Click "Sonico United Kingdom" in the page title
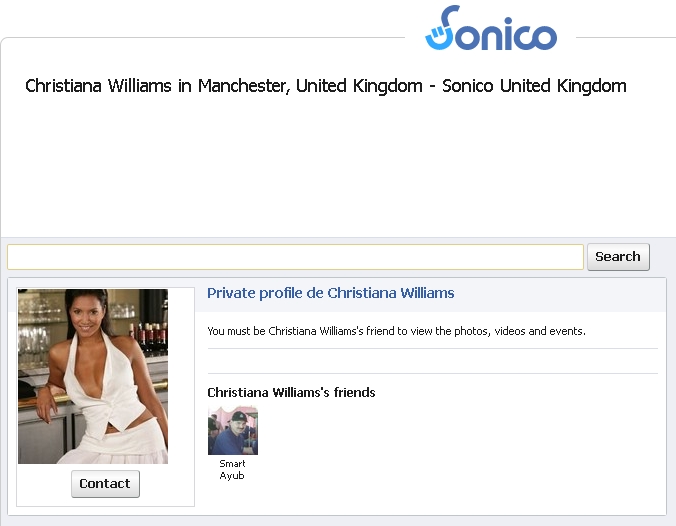Viewport: 676px width, 526px height. click(534, 86)
